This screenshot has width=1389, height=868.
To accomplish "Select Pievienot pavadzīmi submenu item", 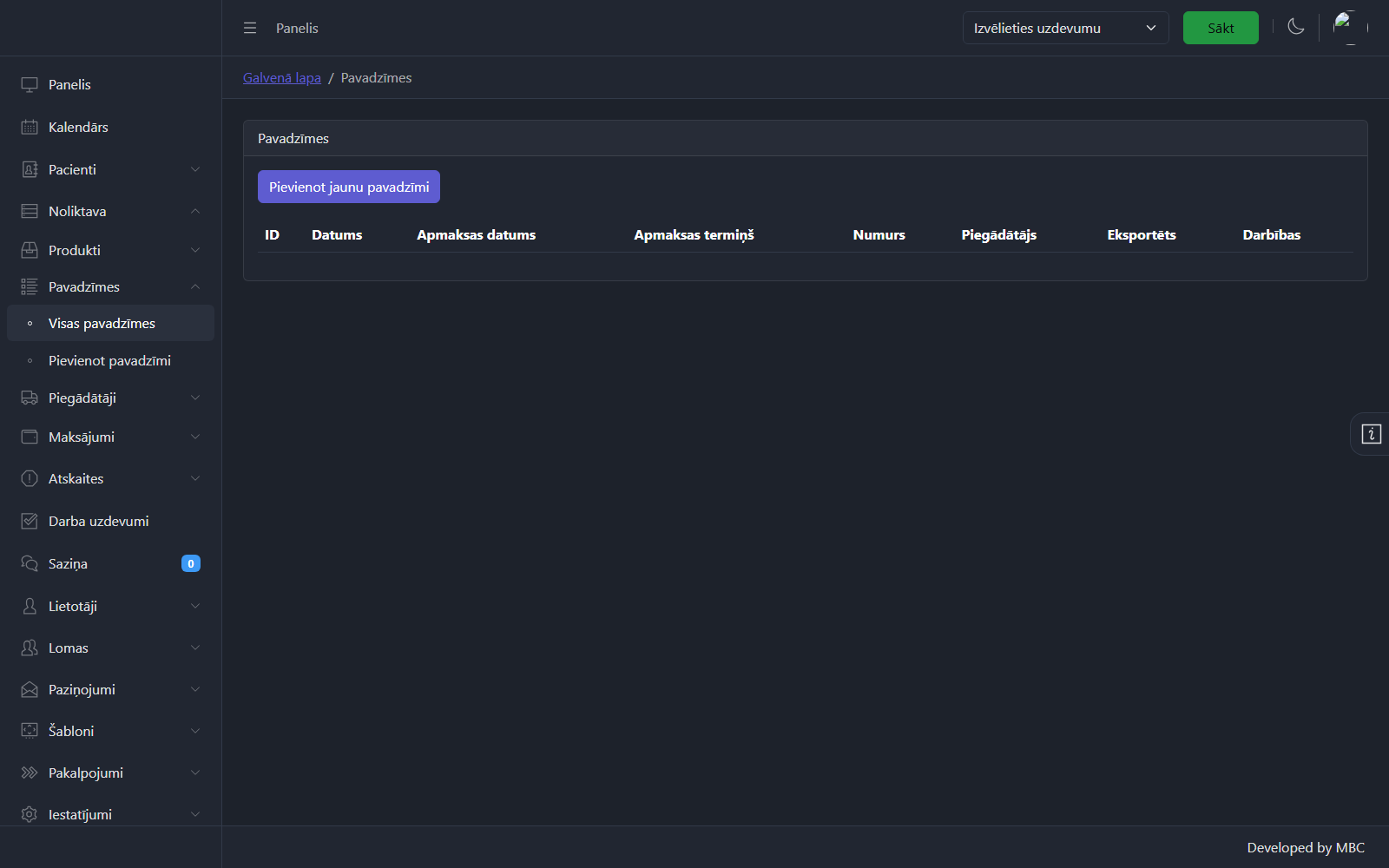I will (x=110, y=360).
